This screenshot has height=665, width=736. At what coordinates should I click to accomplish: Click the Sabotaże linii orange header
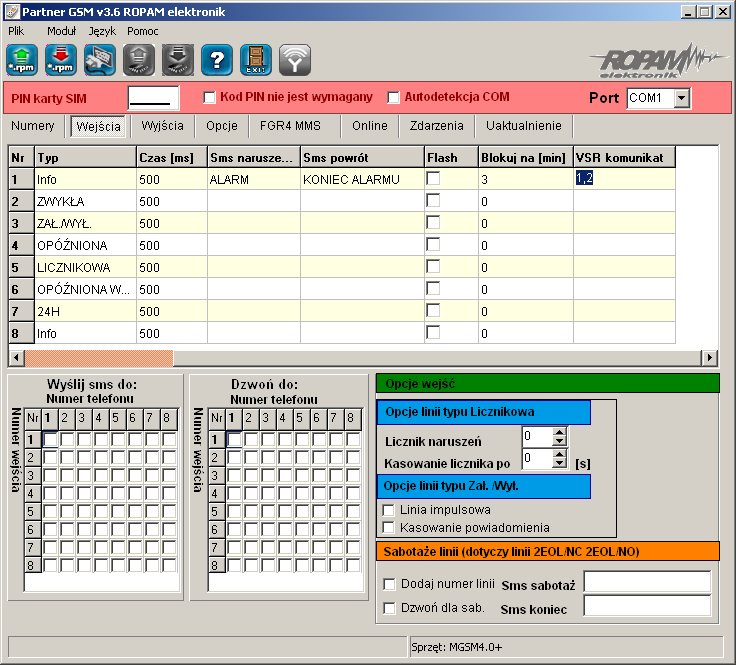548,551
